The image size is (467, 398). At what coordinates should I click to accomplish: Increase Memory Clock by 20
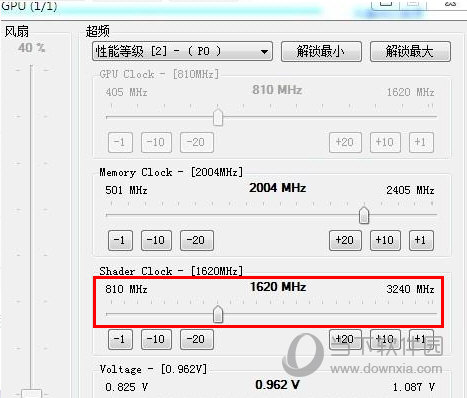pos(345,240)
